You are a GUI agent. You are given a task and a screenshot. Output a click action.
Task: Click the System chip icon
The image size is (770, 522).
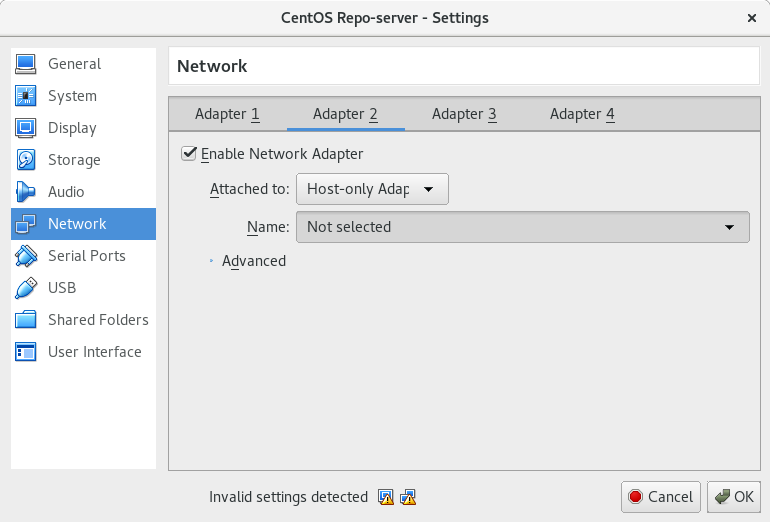(x=26, y=96)
